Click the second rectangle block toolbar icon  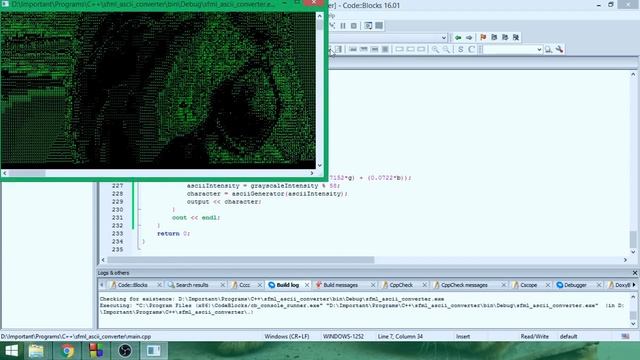410,49
